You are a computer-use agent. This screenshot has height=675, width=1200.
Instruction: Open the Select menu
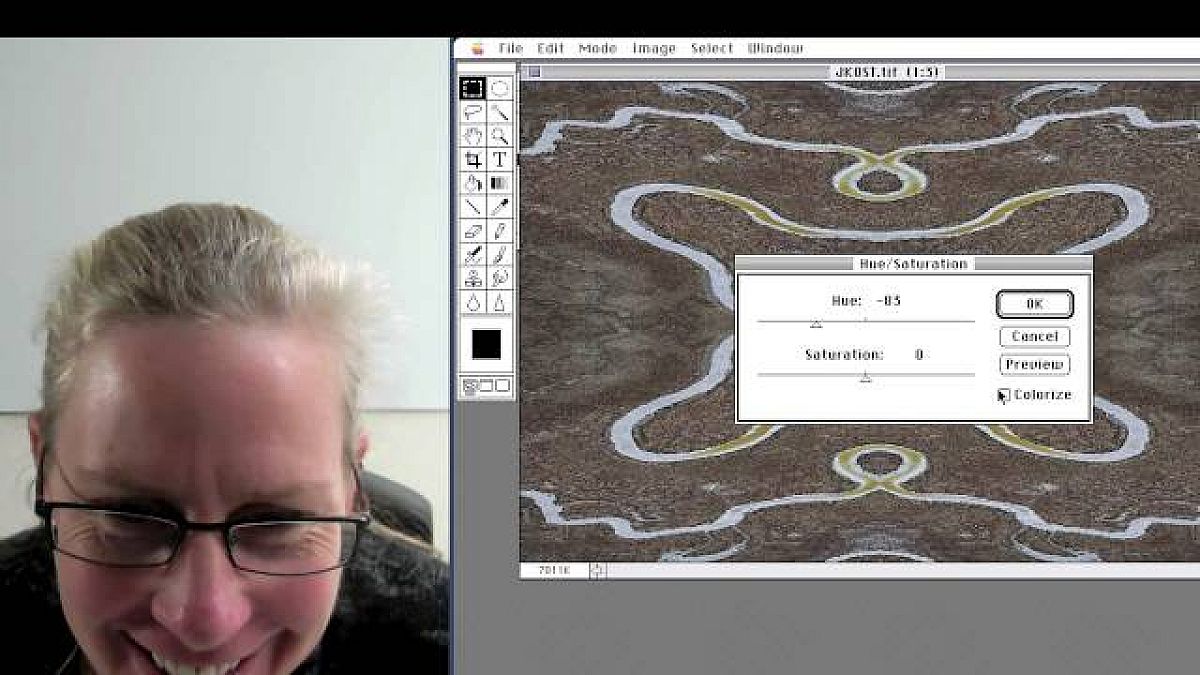click(x=711, y=48)
